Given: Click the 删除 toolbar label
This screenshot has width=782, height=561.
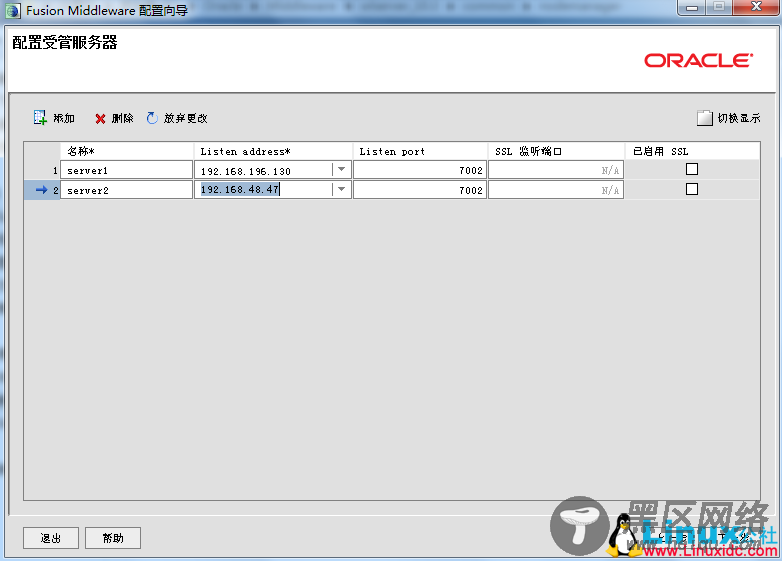Looking at the screenshot, I should tap(122, 118).
